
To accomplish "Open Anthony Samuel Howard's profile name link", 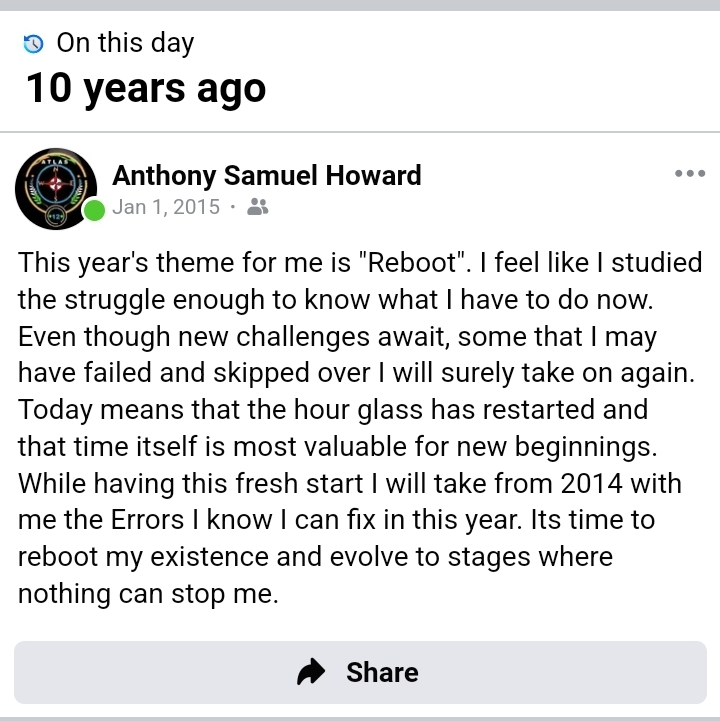I will pos(267,176).
